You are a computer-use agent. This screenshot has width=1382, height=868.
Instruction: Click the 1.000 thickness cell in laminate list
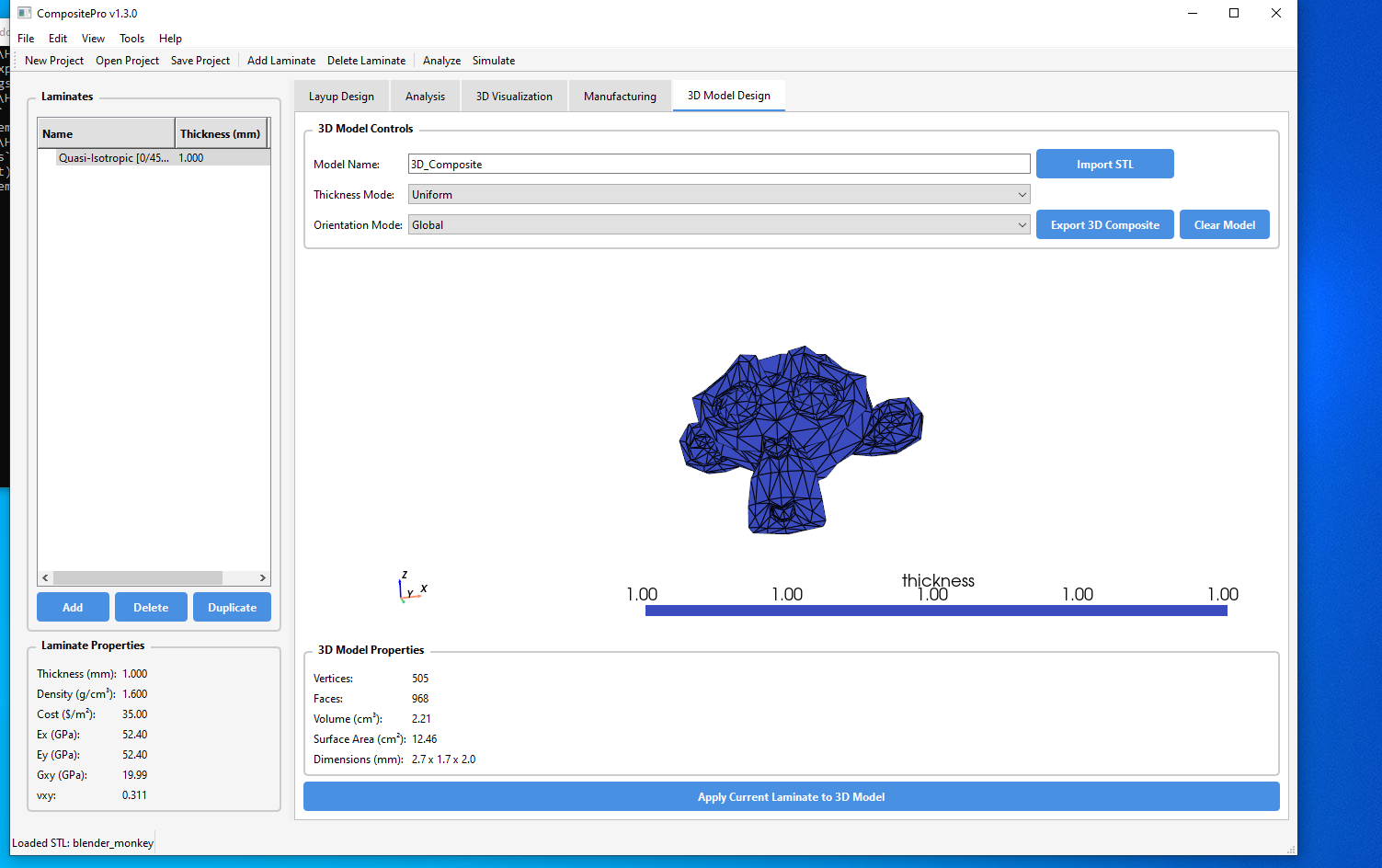[x=191, y=158]
